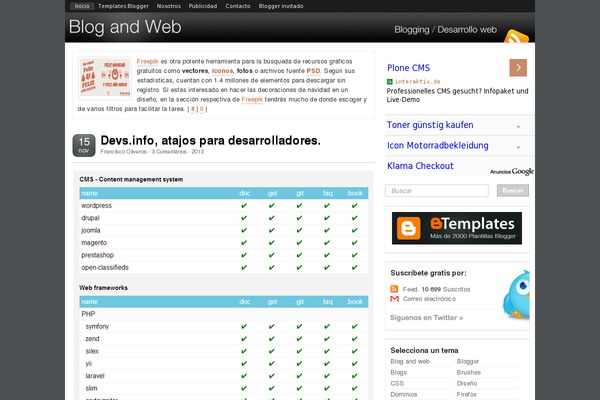The height and width of the screenshot is (400, 600).
Task: Open the Publicidad menu item
Action: (x=203, y=6)
